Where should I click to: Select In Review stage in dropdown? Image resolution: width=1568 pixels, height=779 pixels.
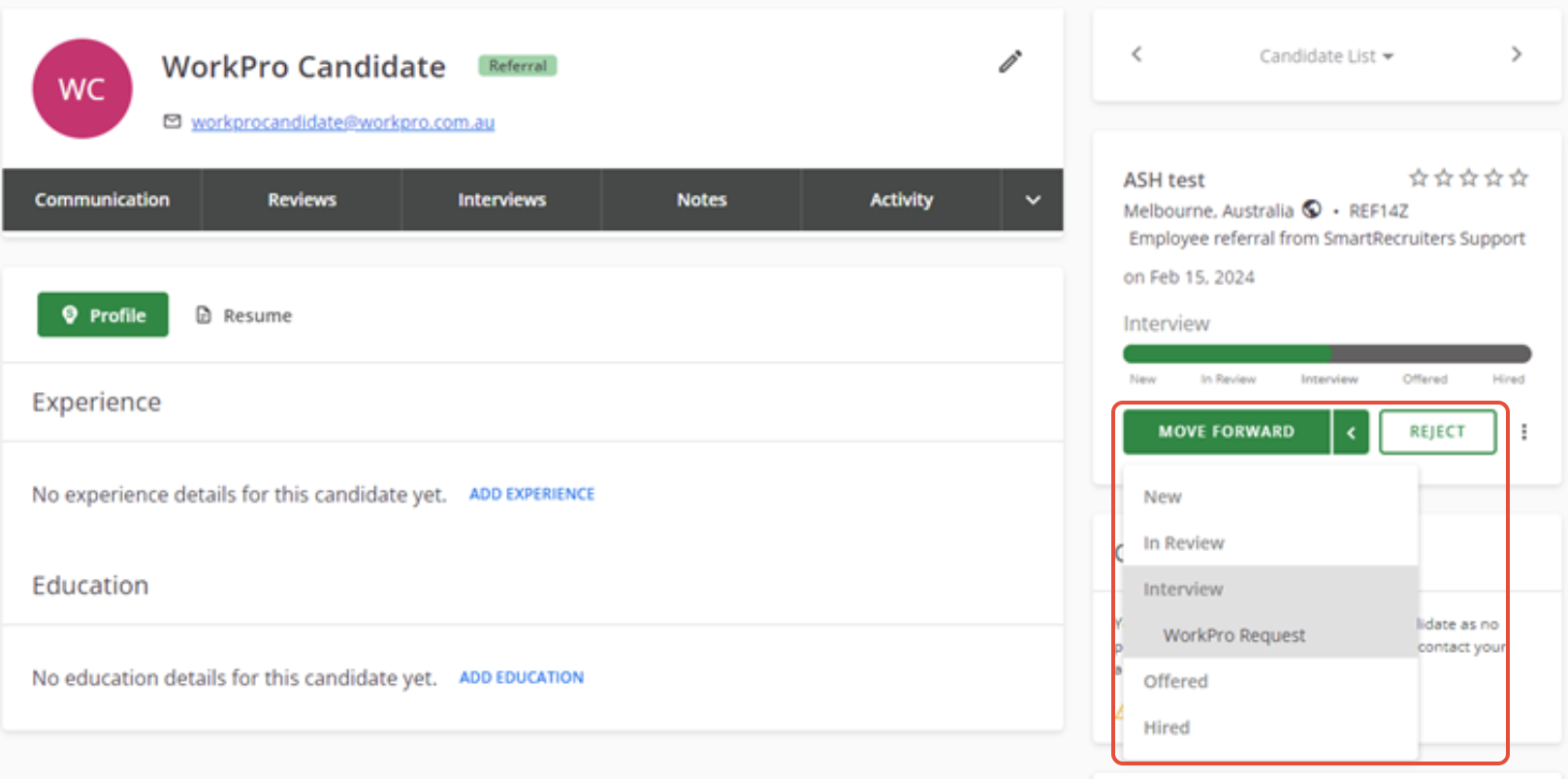[1269, 542]
